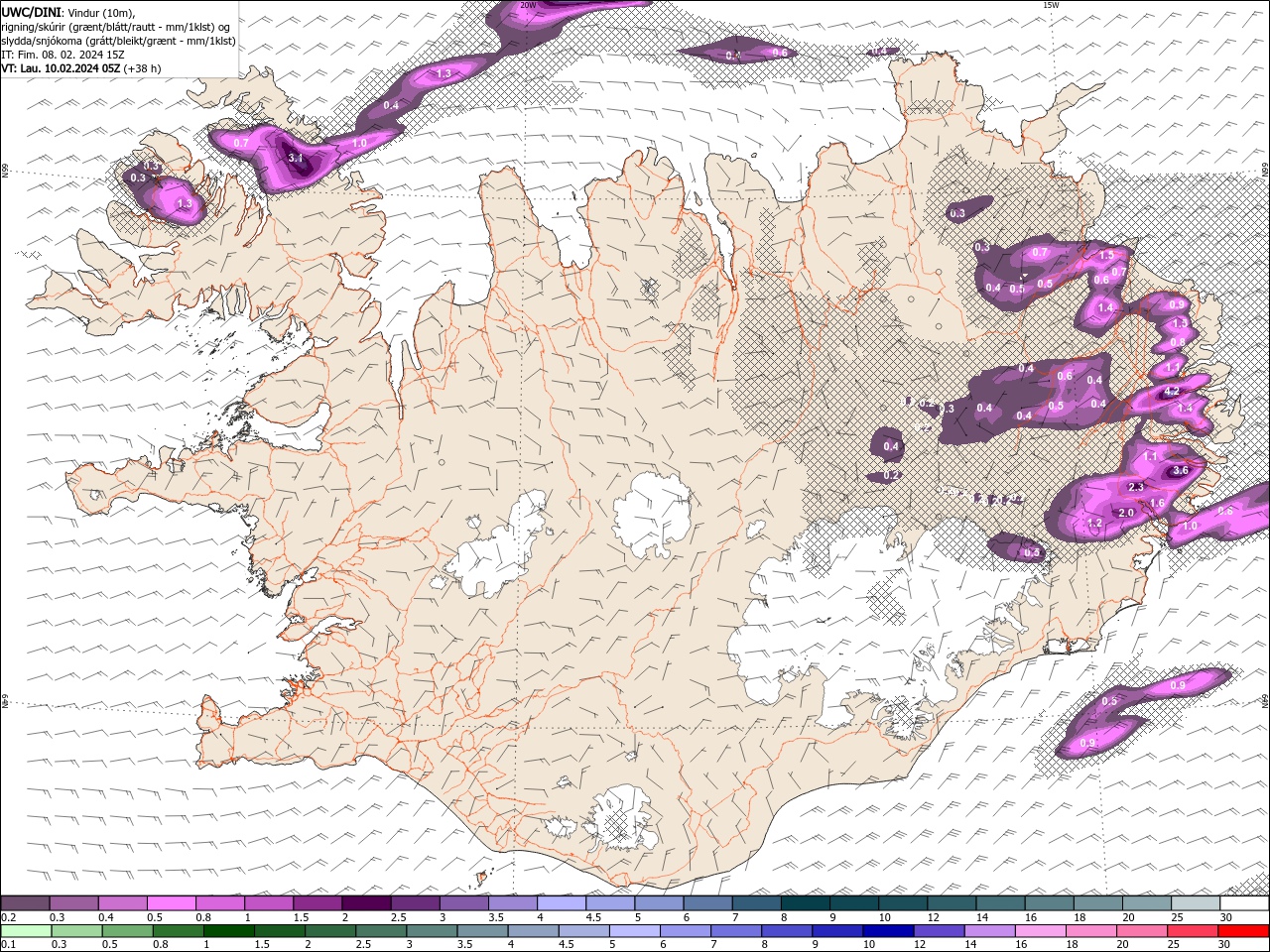Click the 15W longitude label
1270x952 pixels.
click(1051, 5)
